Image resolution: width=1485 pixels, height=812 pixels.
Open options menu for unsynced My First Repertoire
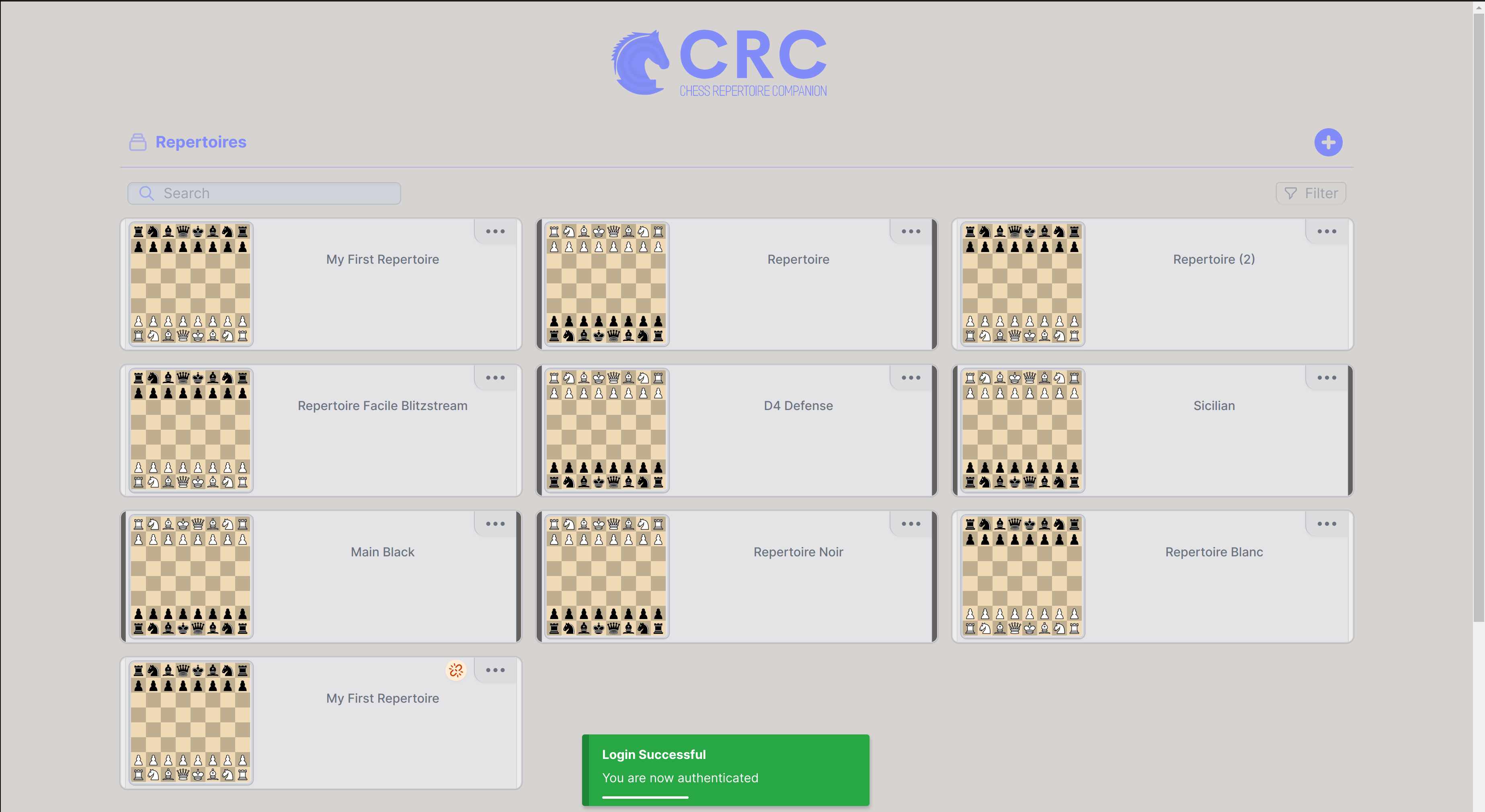pos(495,671)
